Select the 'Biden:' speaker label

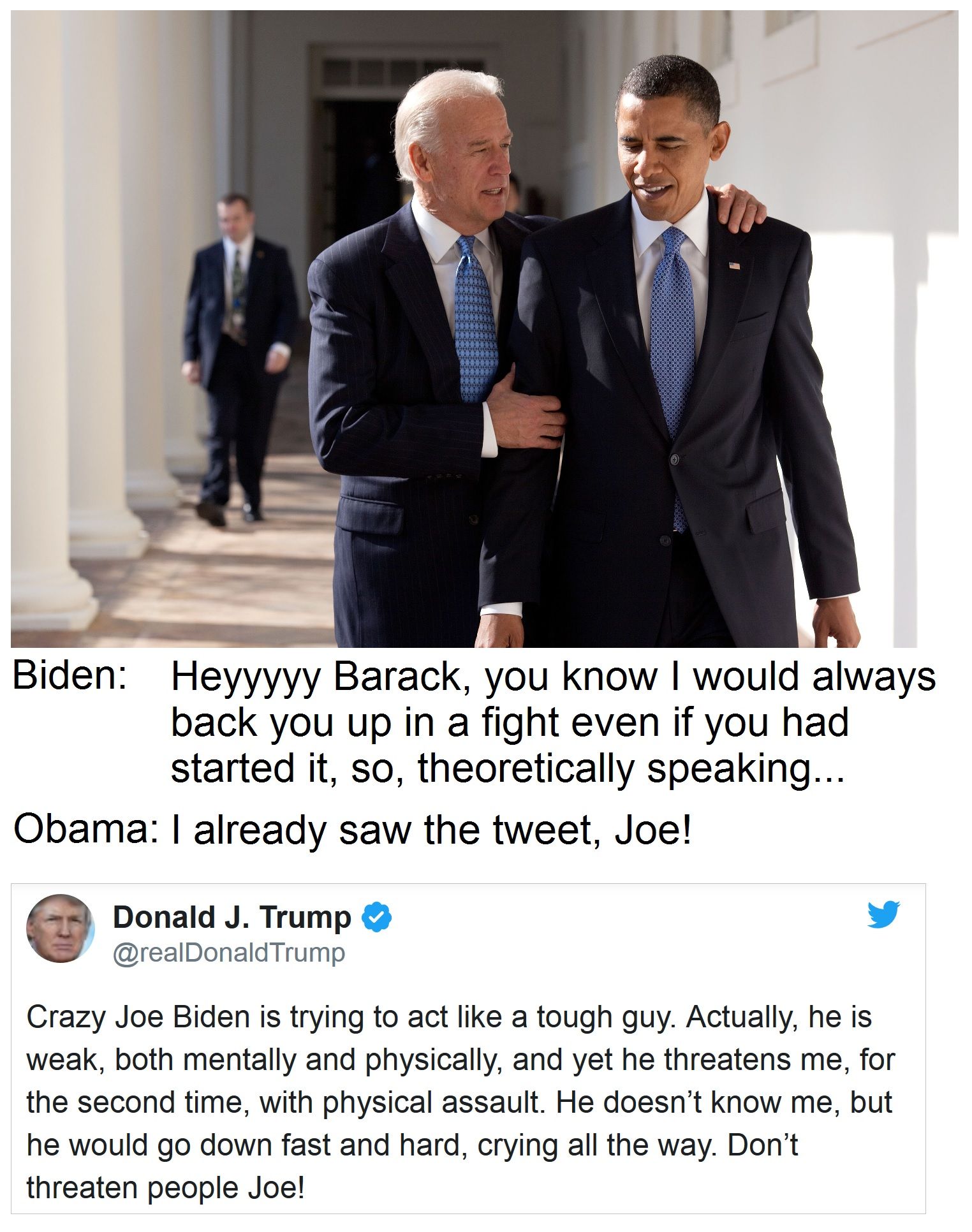click(71, 675)
